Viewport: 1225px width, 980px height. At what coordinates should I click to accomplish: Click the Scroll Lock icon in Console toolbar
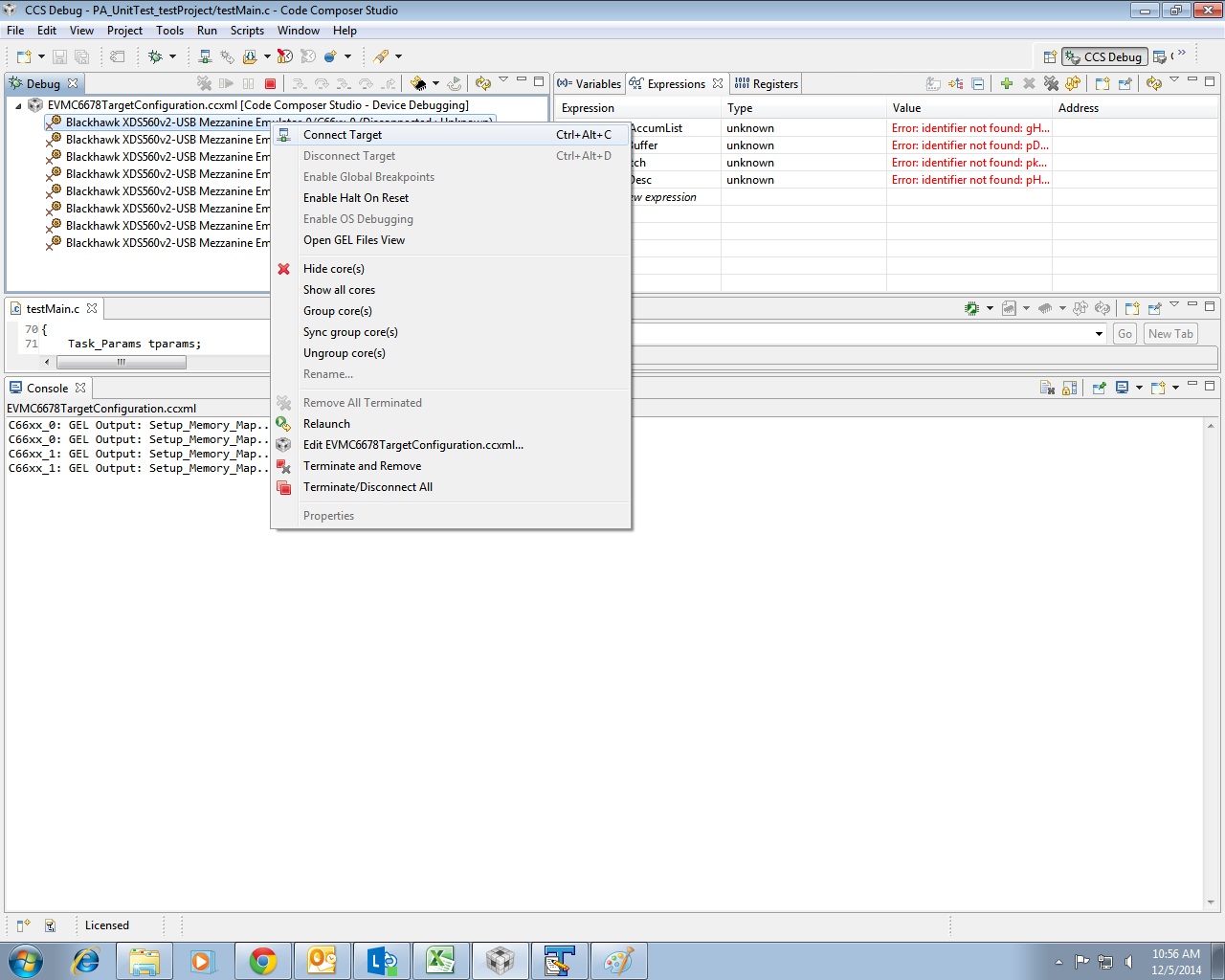pyautogui.click(x=1070, y=388)
